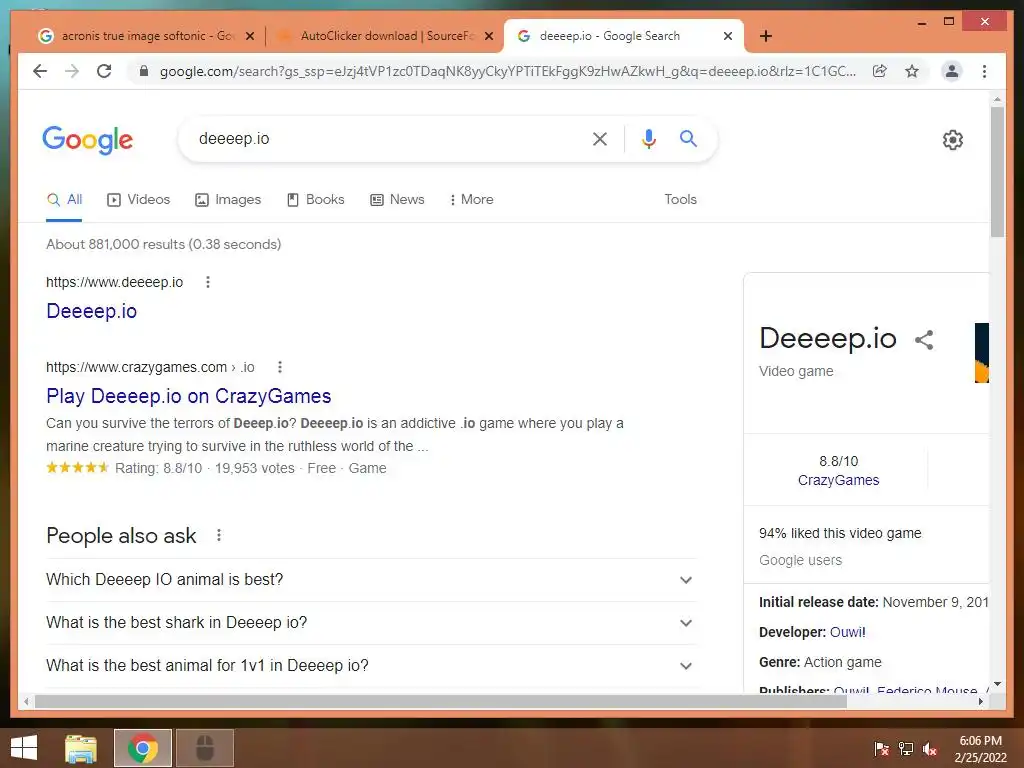Click the horizontal scrollbar thumb
This screenshot has height=768, width=1024.
pyautogui.click(x=441, y=702)
